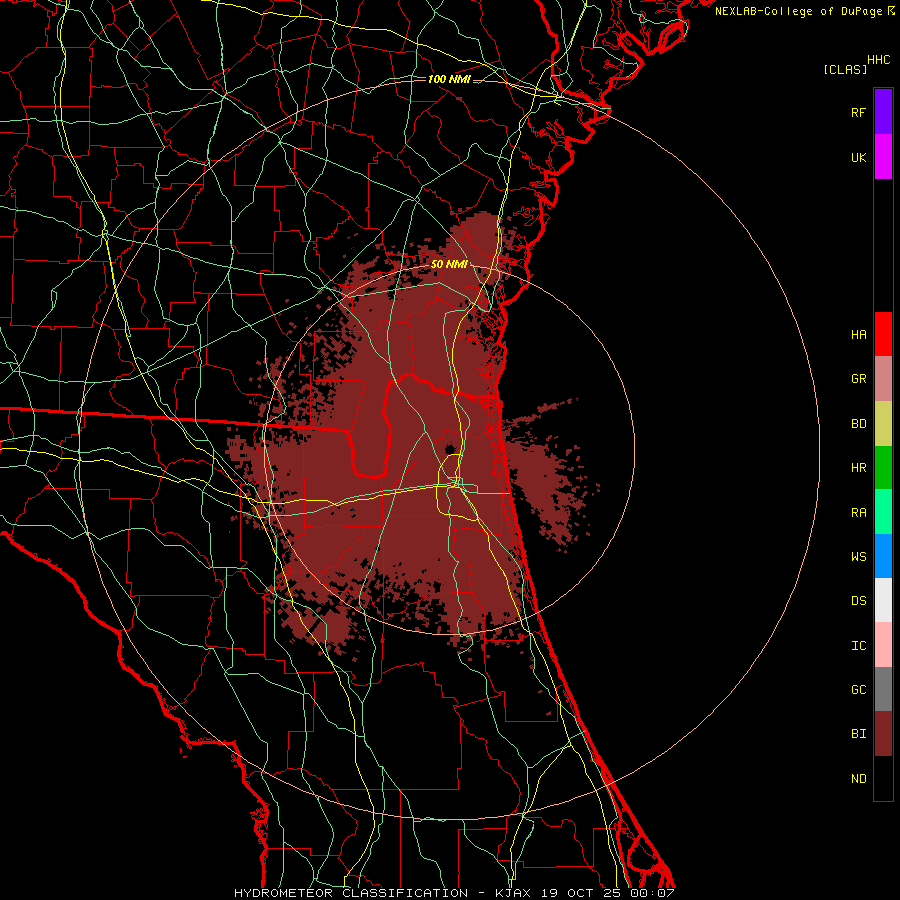Click the RA light green legend swatch
Viewport: 900px width, 900px height.
[883, 512]
